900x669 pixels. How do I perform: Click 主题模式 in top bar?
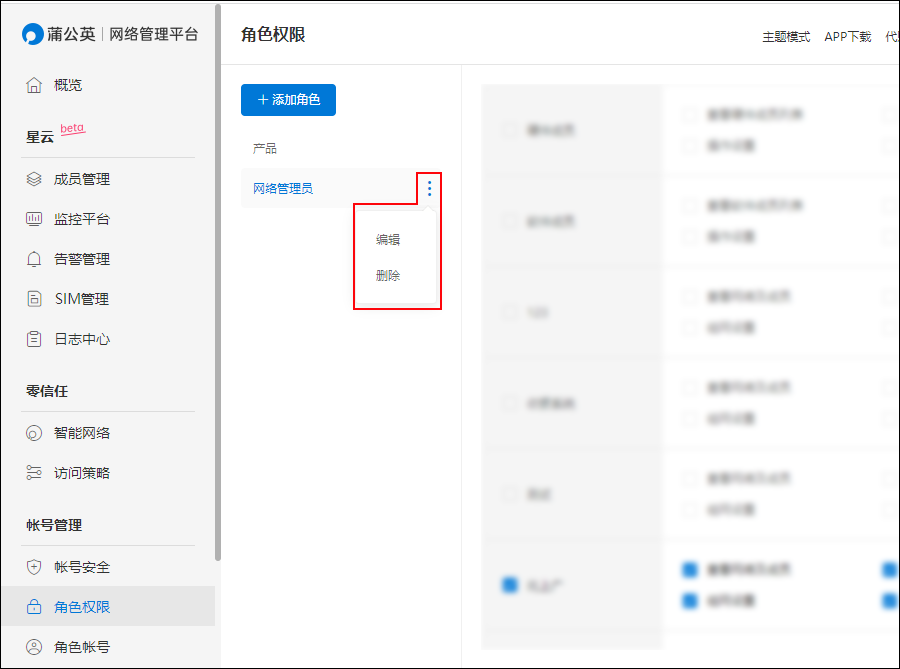click(786, 37)
